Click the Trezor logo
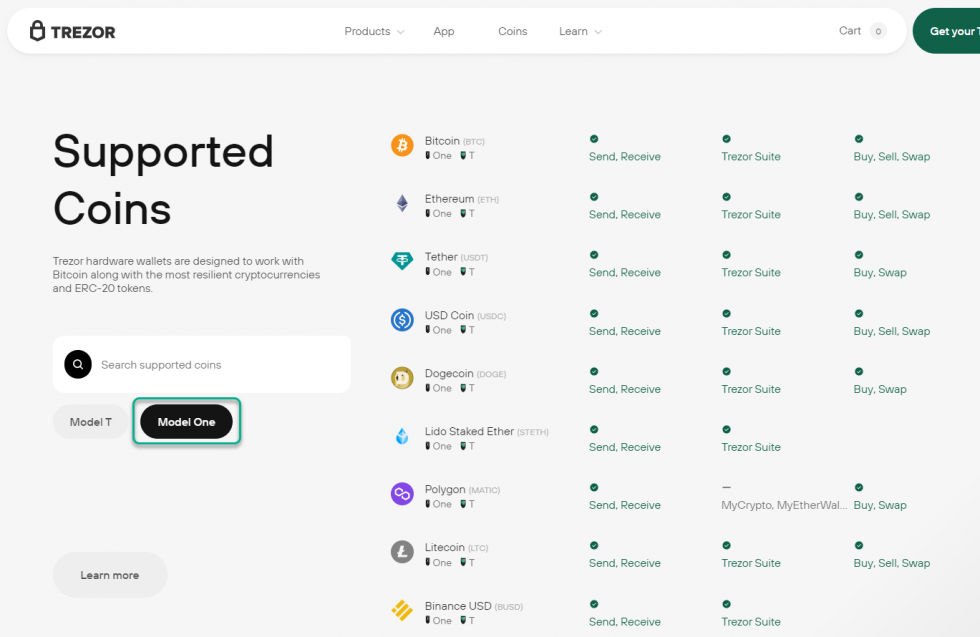The height and width of the screenshot is (637, 980). coord(72,31)
